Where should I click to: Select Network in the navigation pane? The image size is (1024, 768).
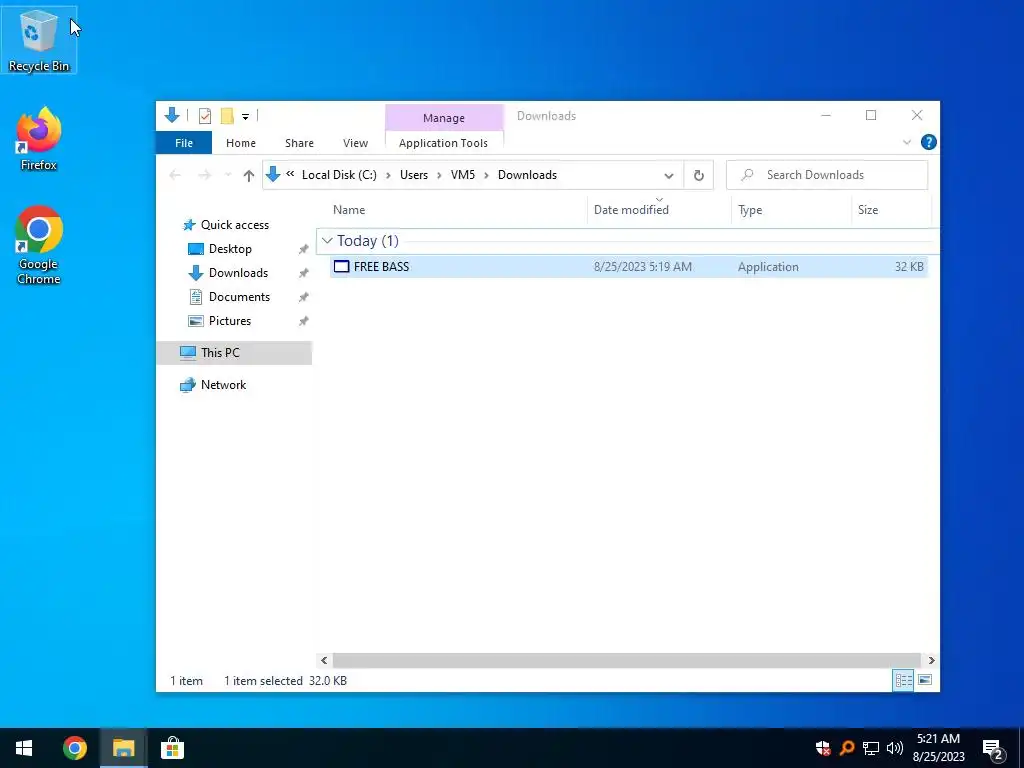213,385
